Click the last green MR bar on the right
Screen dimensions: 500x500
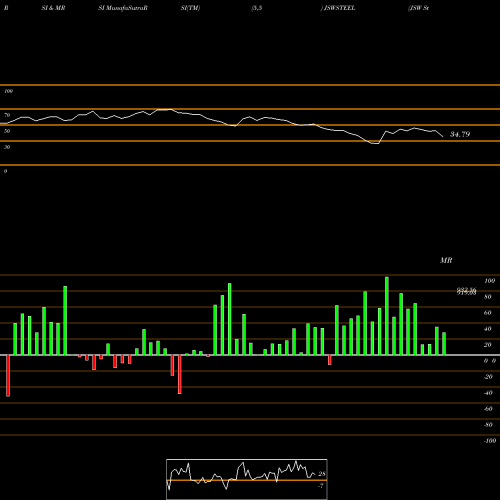click(444, 344)
